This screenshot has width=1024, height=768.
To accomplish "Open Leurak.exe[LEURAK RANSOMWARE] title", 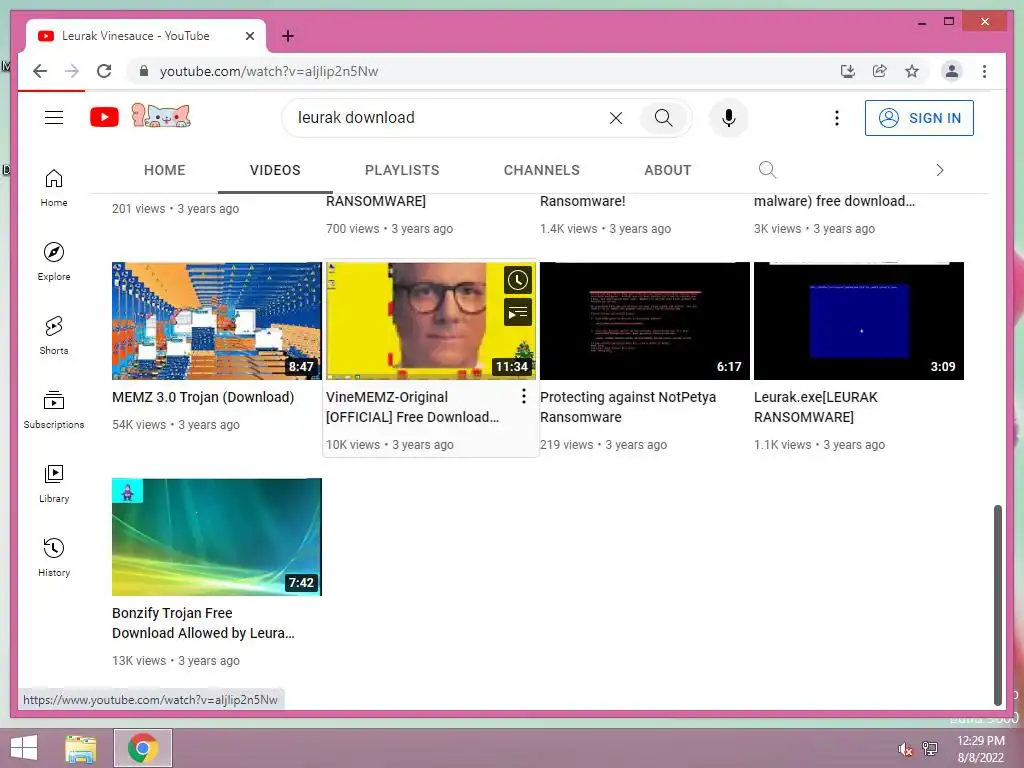I will coord(816,407).
